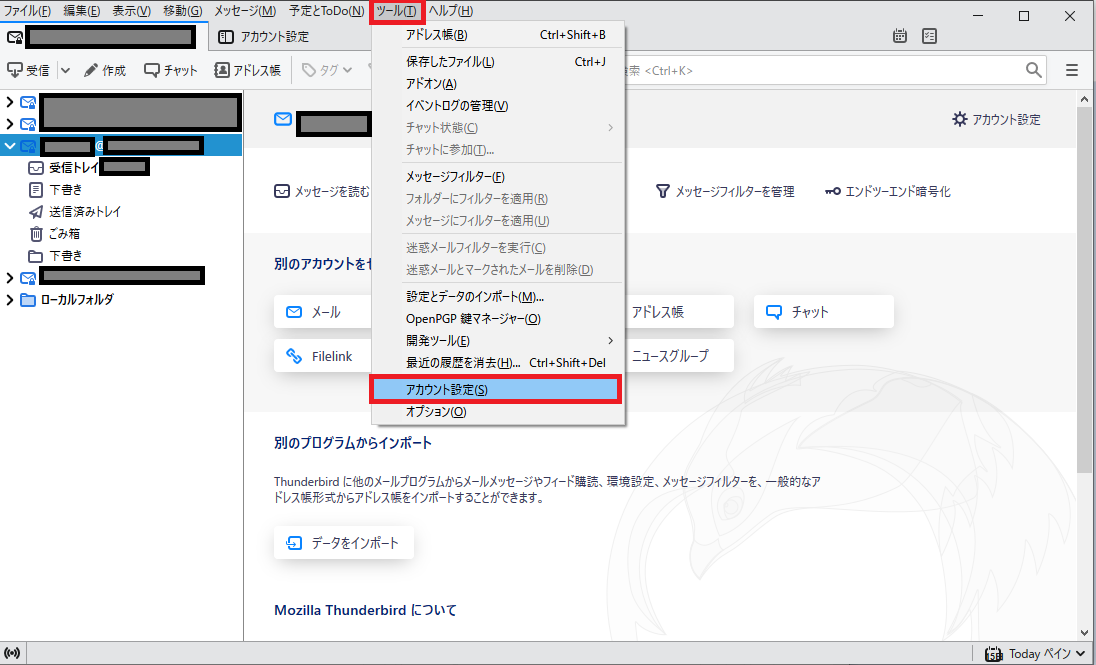Open 開発ツール submenu
This screenshot has height=665, width=1096.
(498, 341)
